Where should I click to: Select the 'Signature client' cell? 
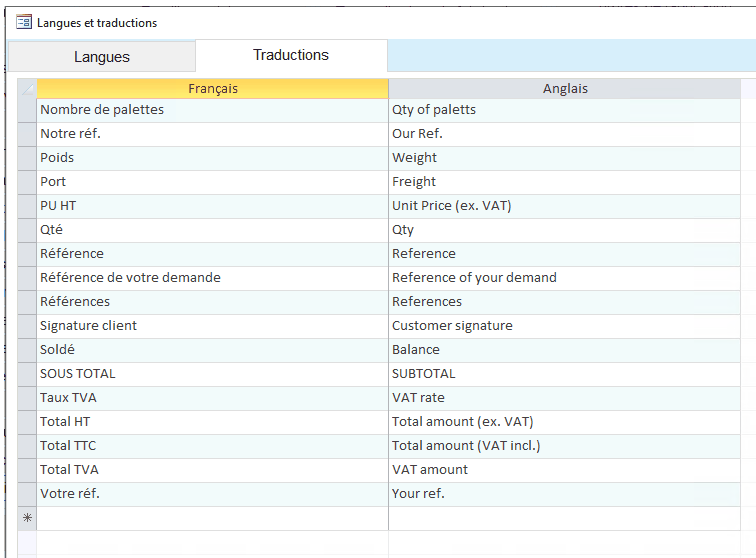212,326
